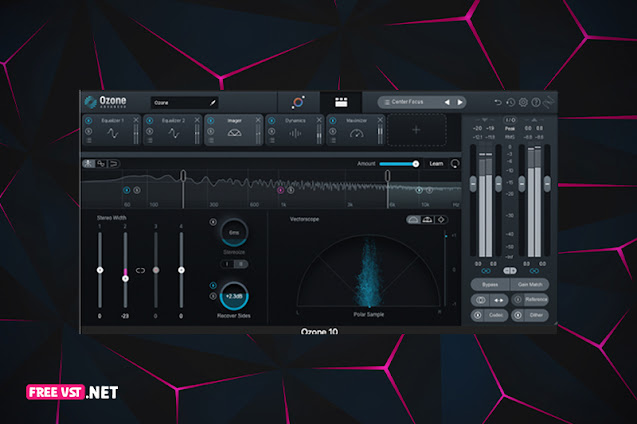Toggle the Dither button
637x424 pixels.
pos(518,315)
